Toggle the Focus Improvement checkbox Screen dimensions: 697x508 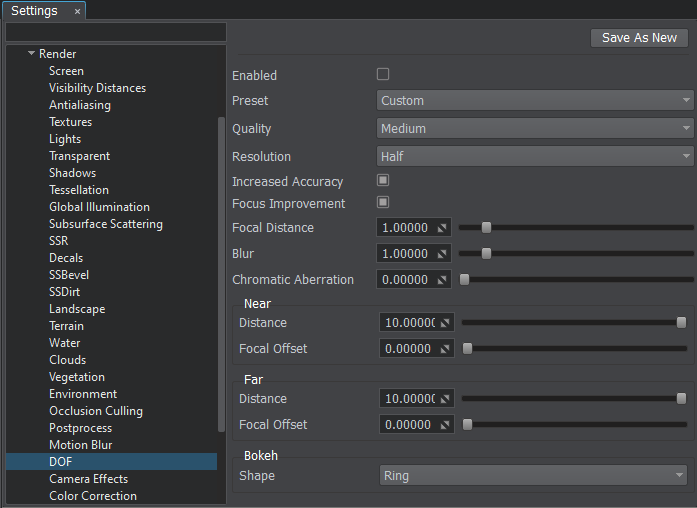click(383, 202)
